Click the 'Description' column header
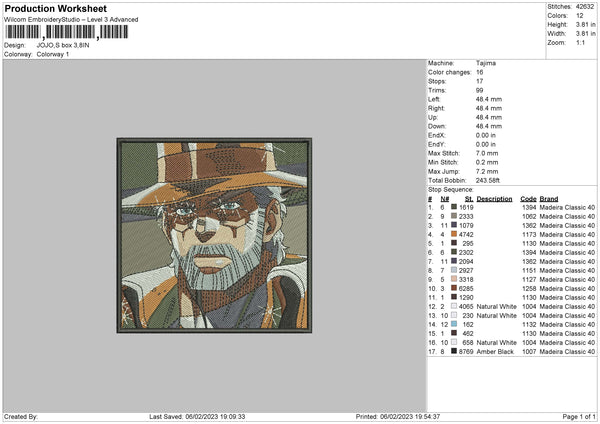The image size is (600, 424). (494, 199)
